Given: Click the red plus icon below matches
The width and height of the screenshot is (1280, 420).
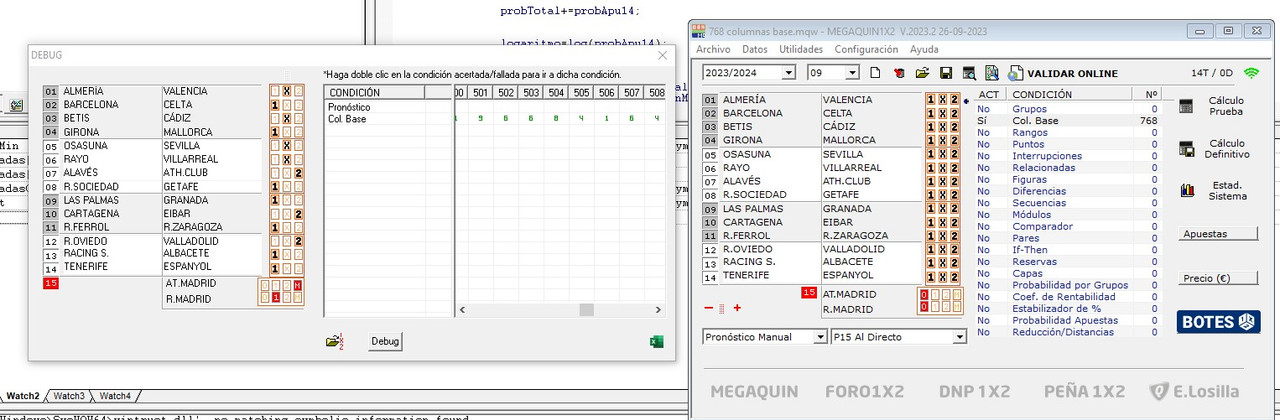Looking at the screenshot, I should point(737,308).
